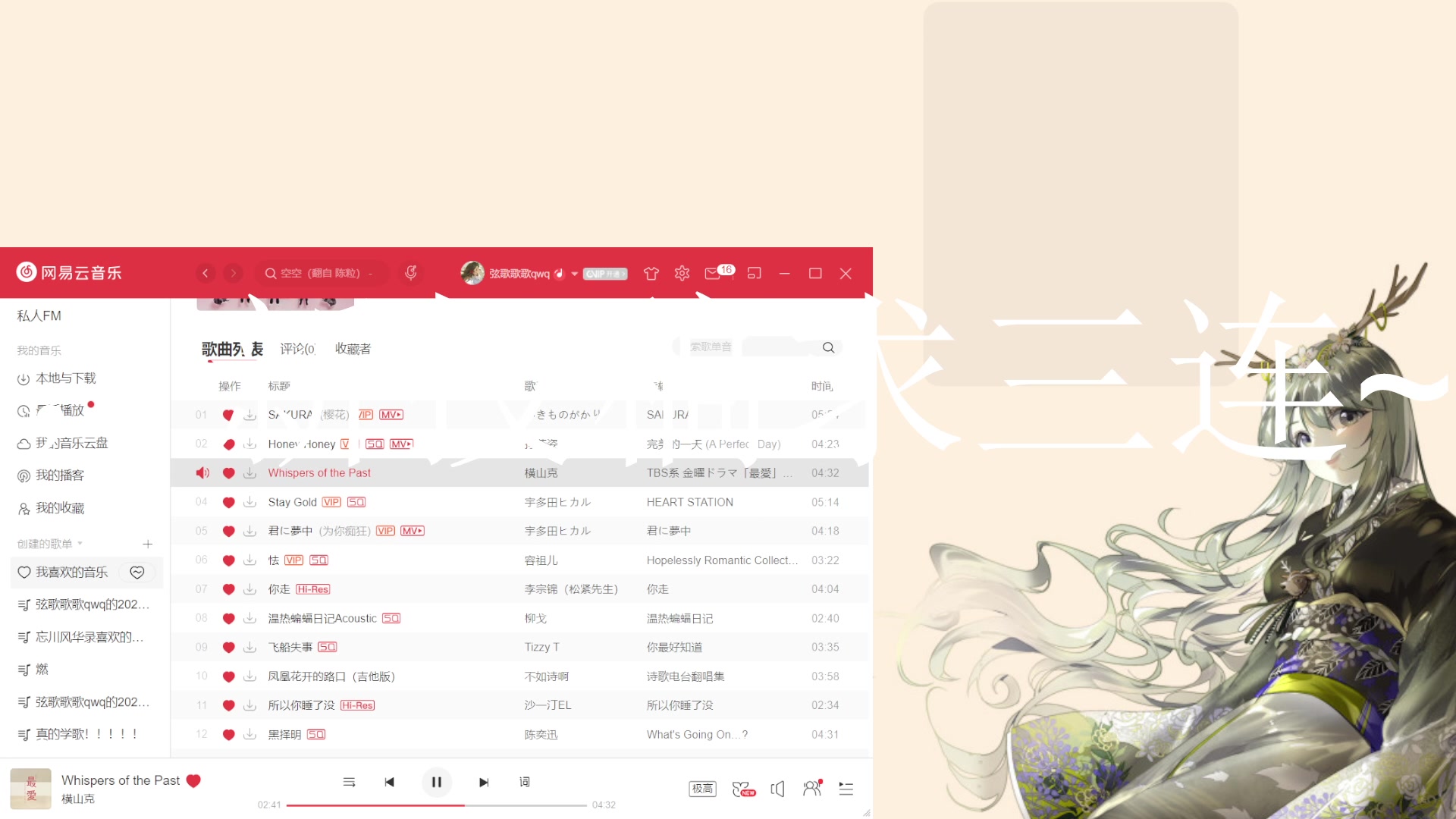Click the playlist queue icon in playback bar
This screenshot has height=819, width=1456.
[x=846, y=789]
